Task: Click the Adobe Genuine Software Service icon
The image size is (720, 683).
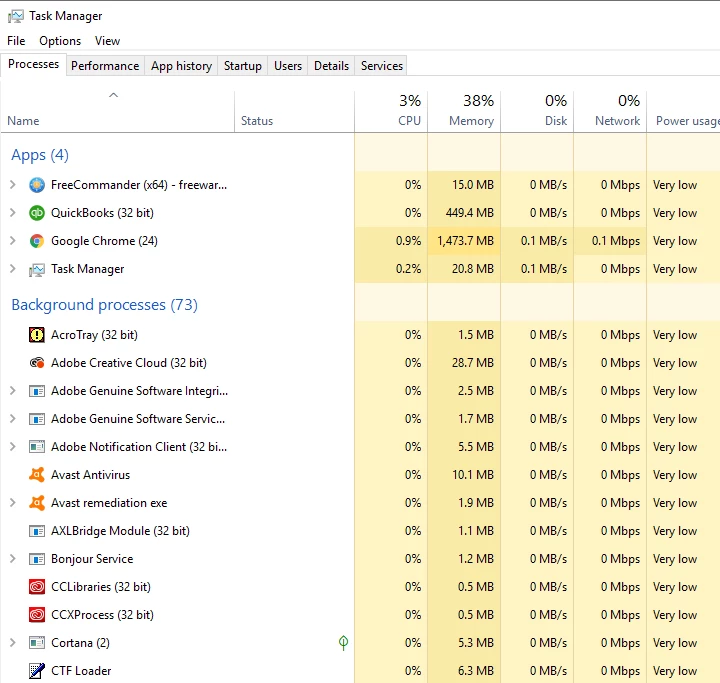Action: (37, 419)
